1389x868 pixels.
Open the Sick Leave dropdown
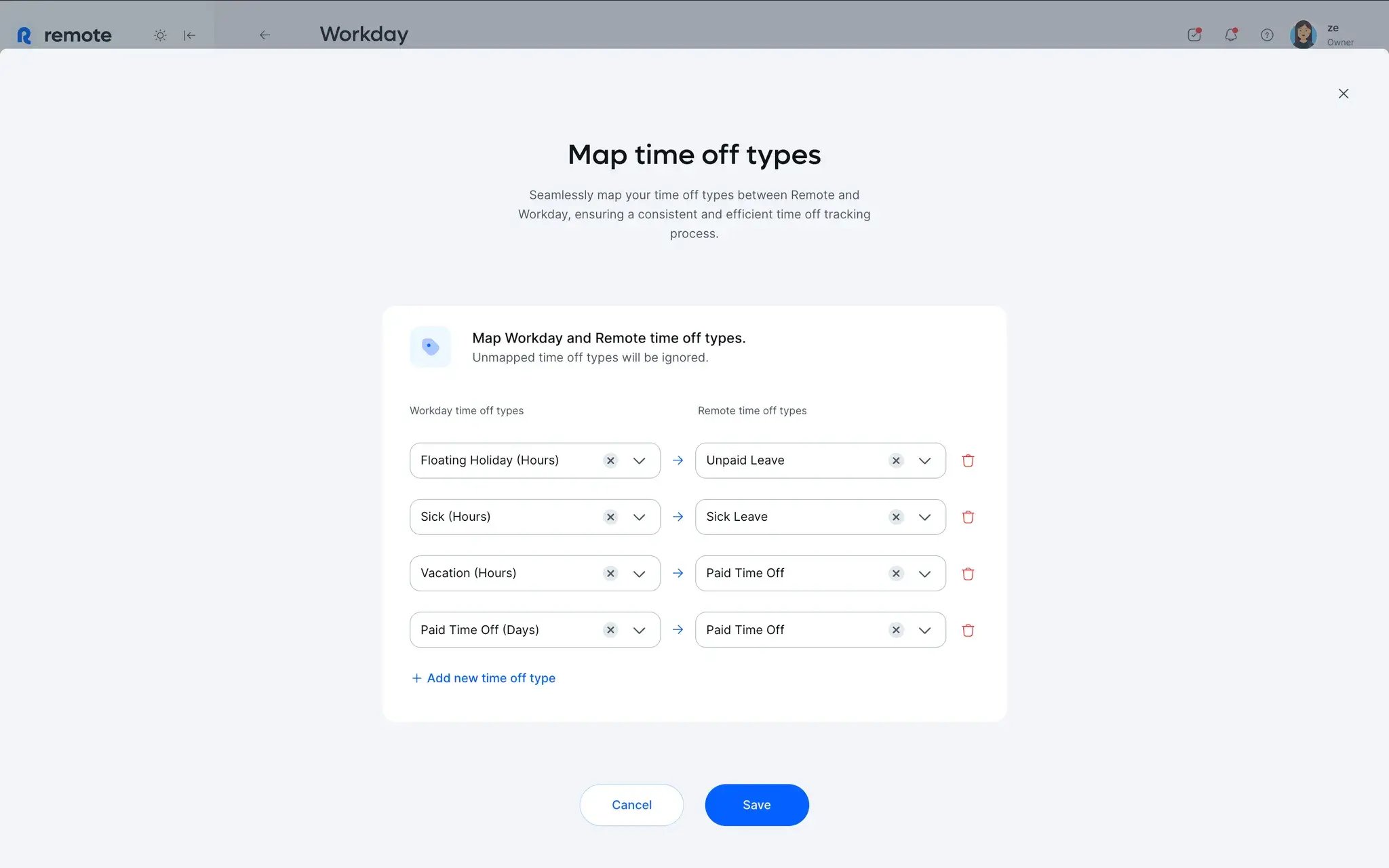[924, 517]
